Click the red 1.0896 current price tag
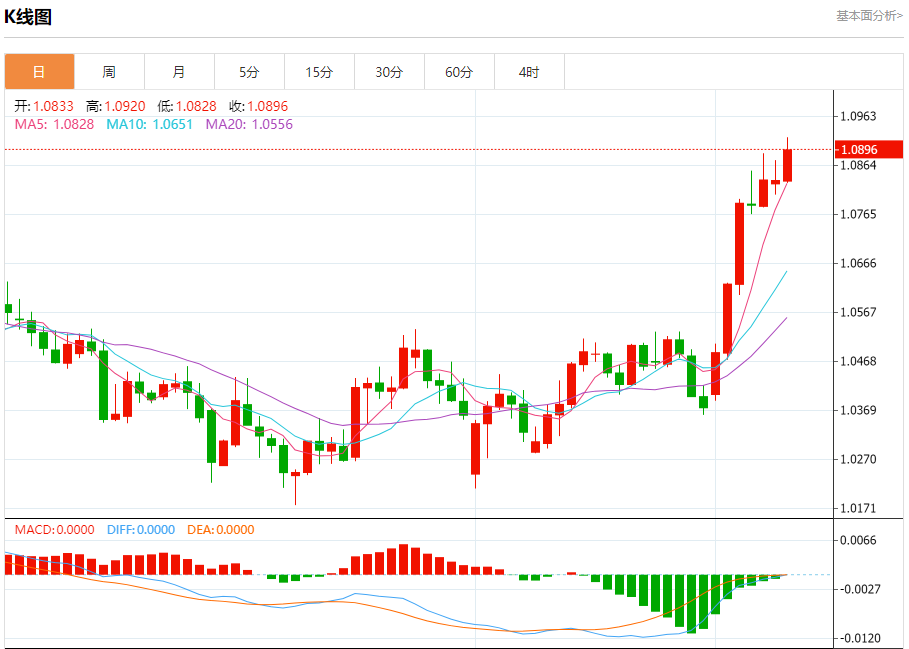Viewport: 909px width, 649px height. pyautogui.click(x=868, y=150)
